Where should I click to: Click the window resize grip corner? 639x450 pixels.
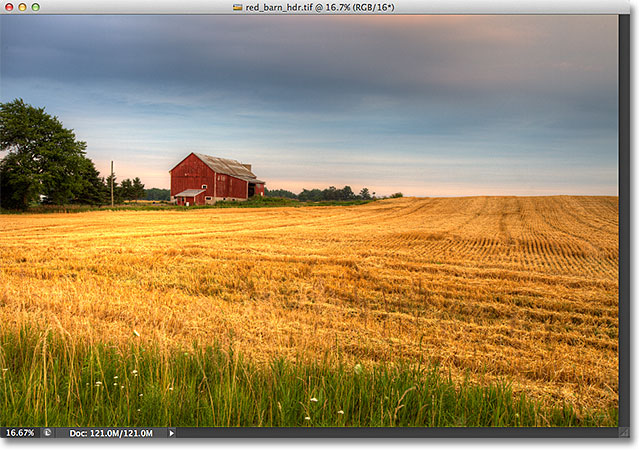coord(624,433)
